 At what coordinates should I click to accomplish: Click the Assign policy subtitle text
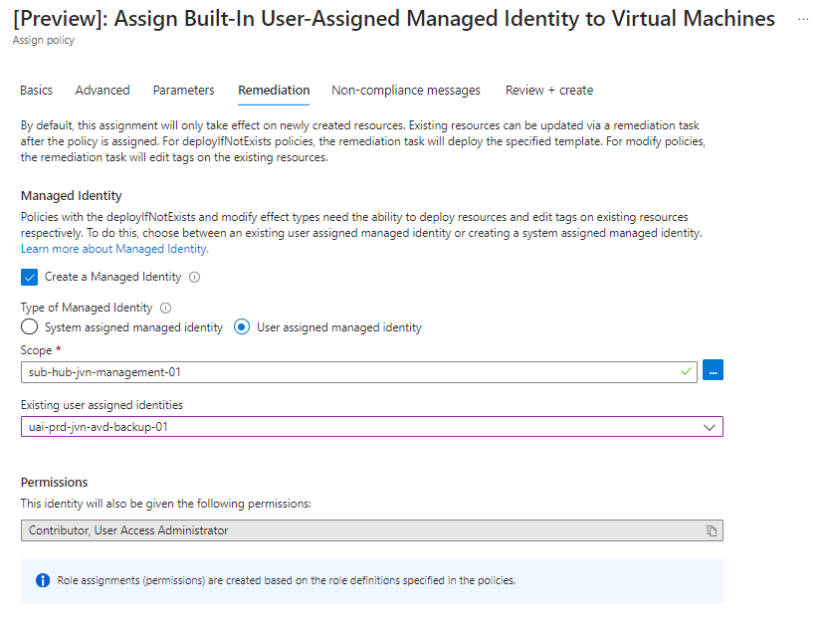click(43, 40)
